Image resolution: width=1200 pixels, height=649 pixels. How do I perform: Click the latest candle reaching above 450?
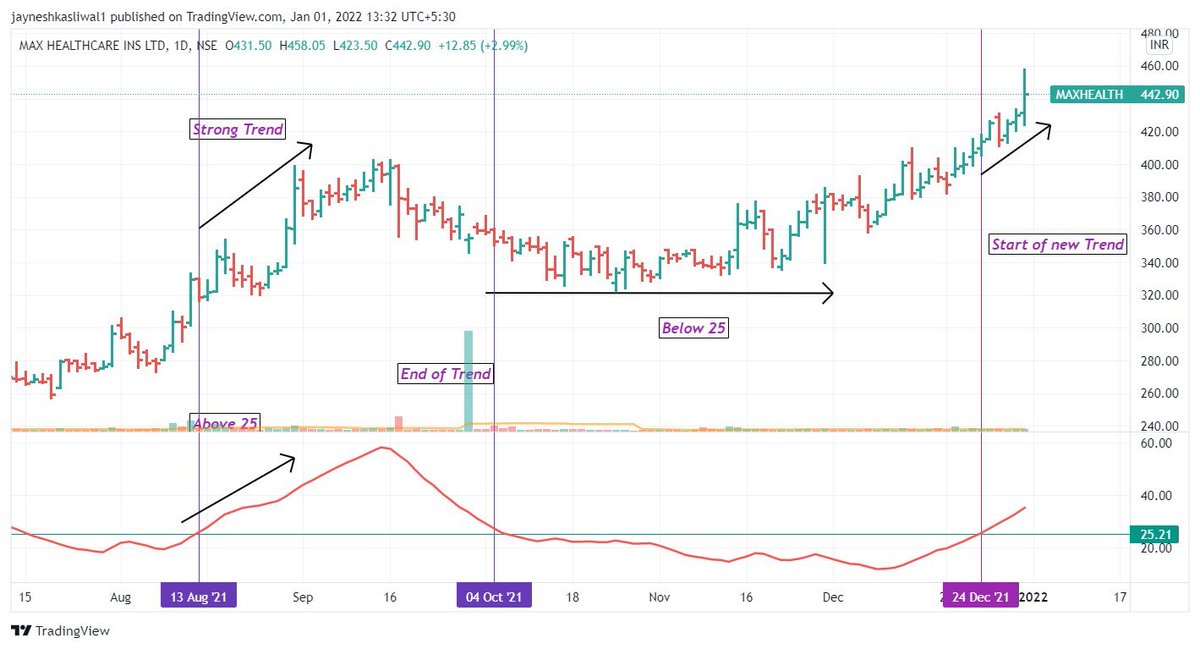(x=1025, y=97)
